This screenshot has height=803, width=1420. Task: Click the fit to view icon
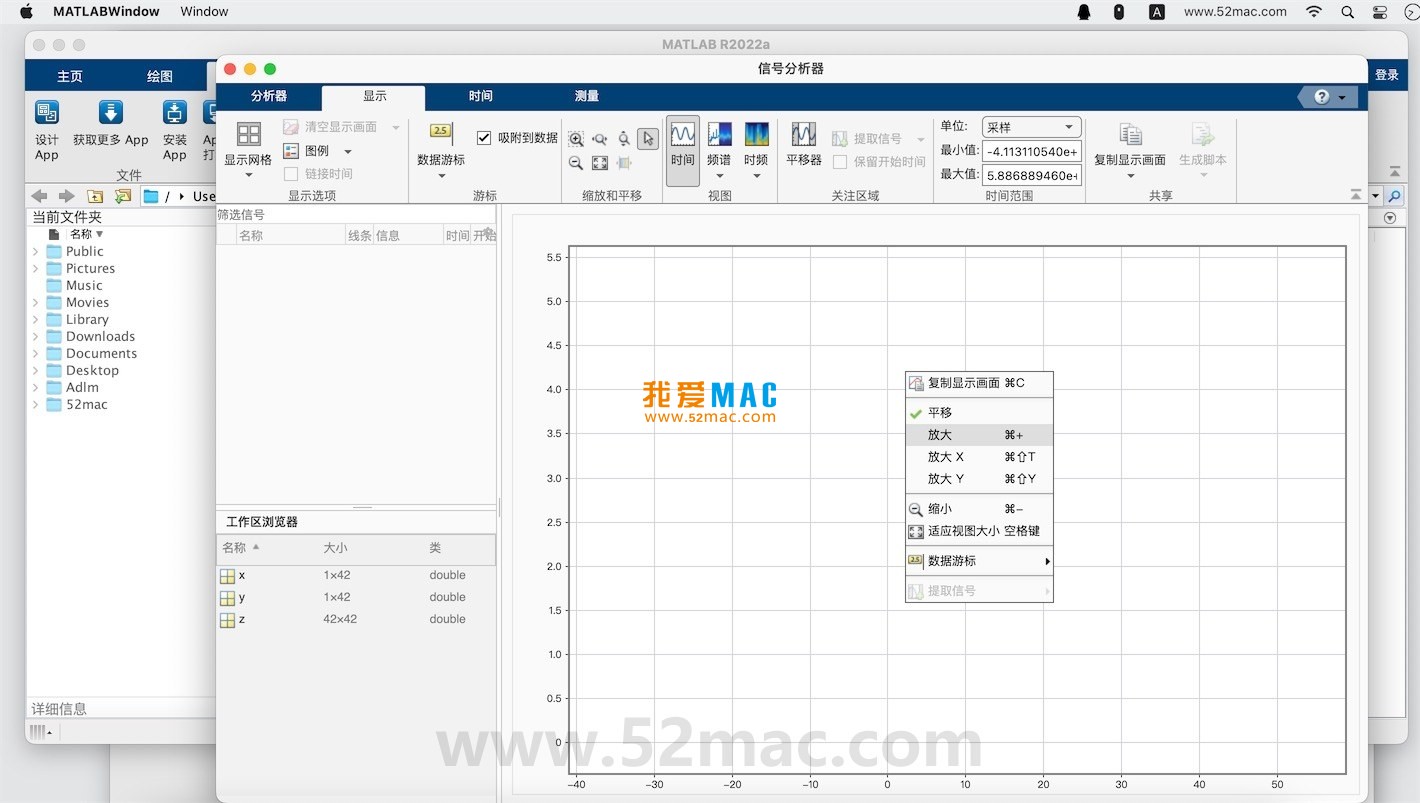600,163
